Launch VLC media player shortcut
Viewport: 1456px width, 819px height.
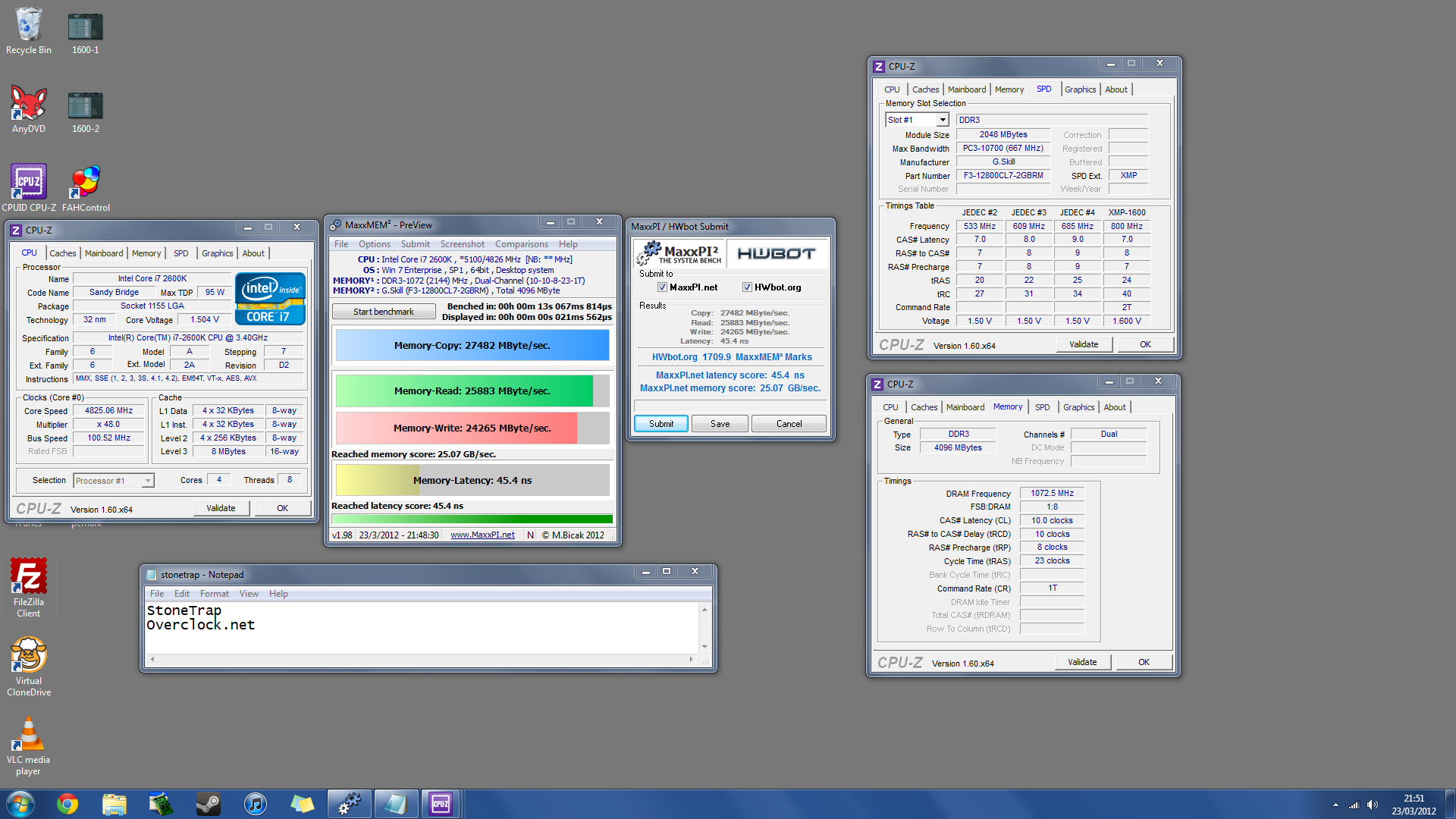(29, 745)
